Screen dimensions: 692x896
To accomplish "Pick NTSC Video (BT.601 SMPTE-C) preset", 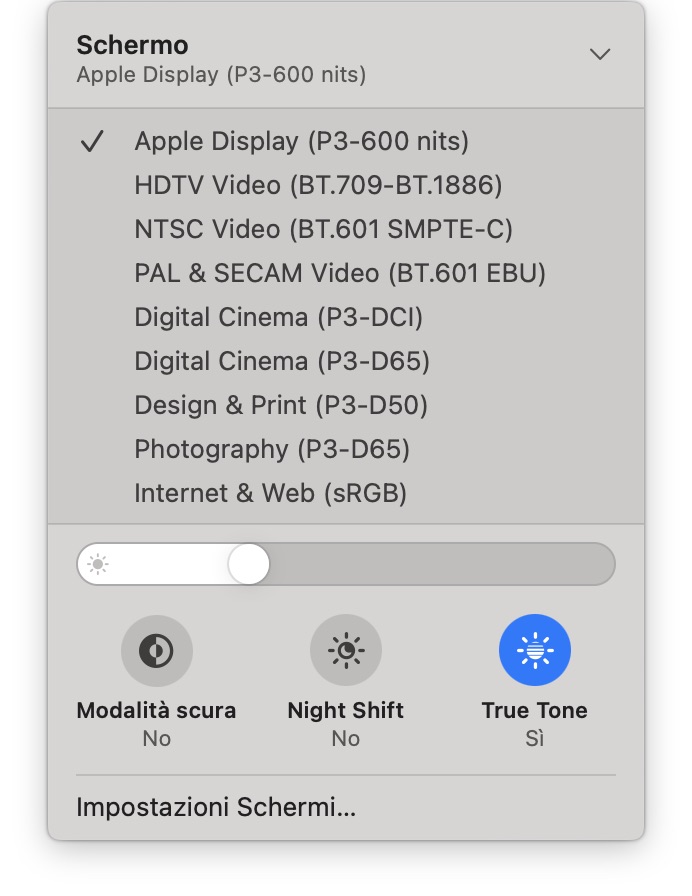I will pos(323,229).
